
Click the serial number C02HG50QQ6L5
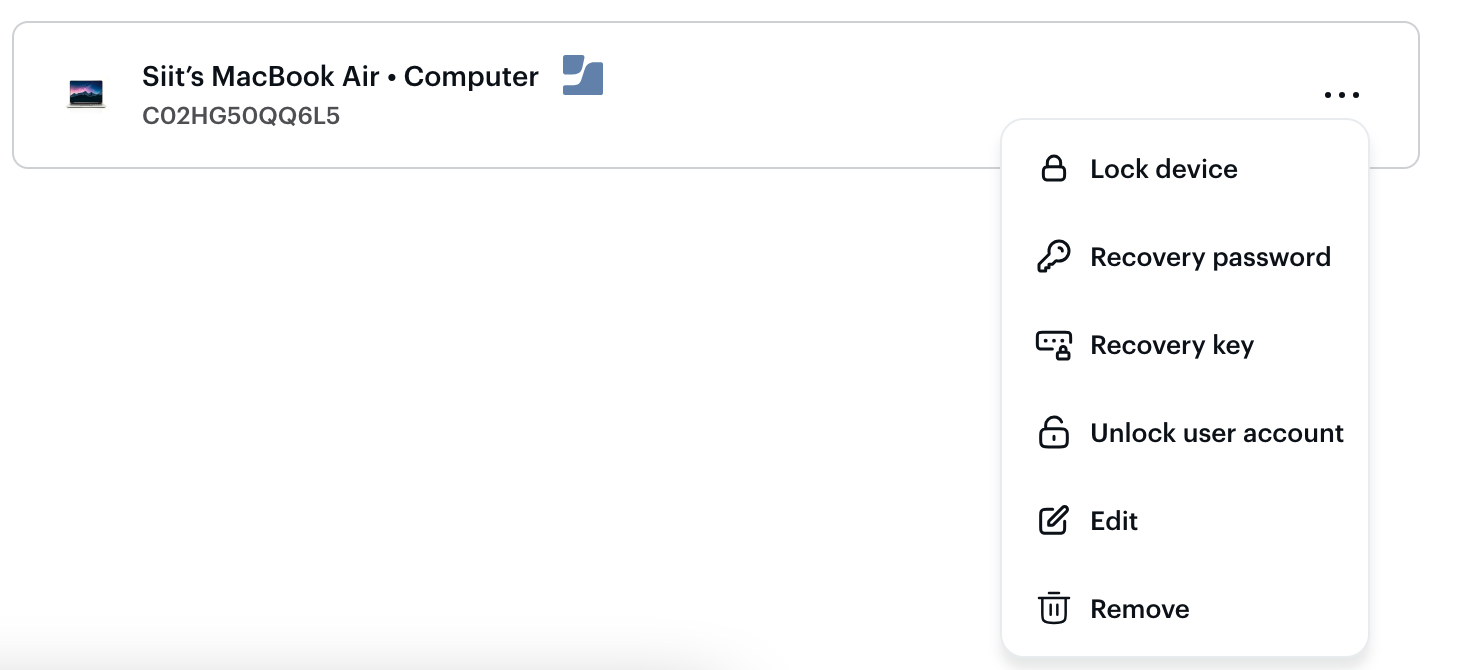coord(241,117)
